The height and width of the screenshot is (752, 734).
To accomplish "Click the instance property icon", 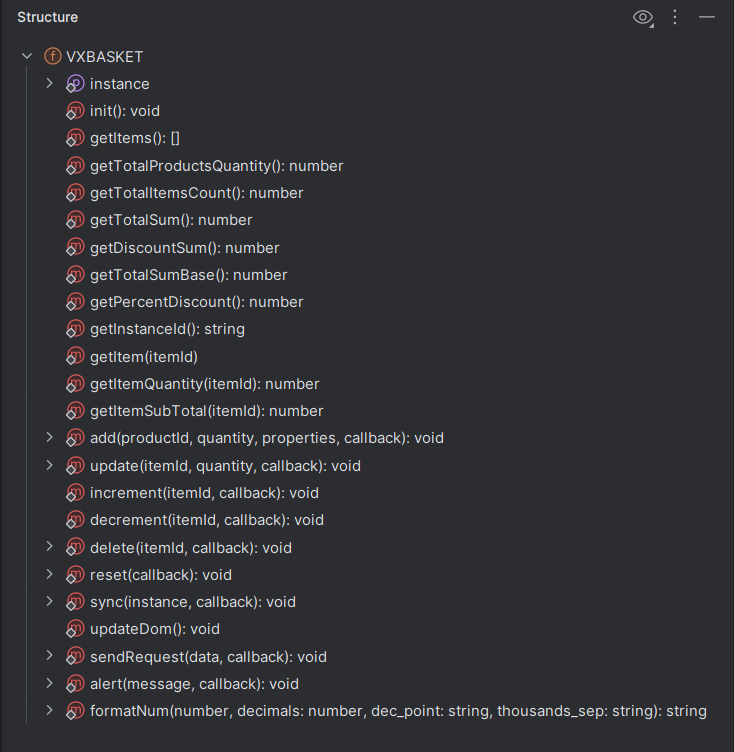I will pyautogui.click(x=76, y=84).
